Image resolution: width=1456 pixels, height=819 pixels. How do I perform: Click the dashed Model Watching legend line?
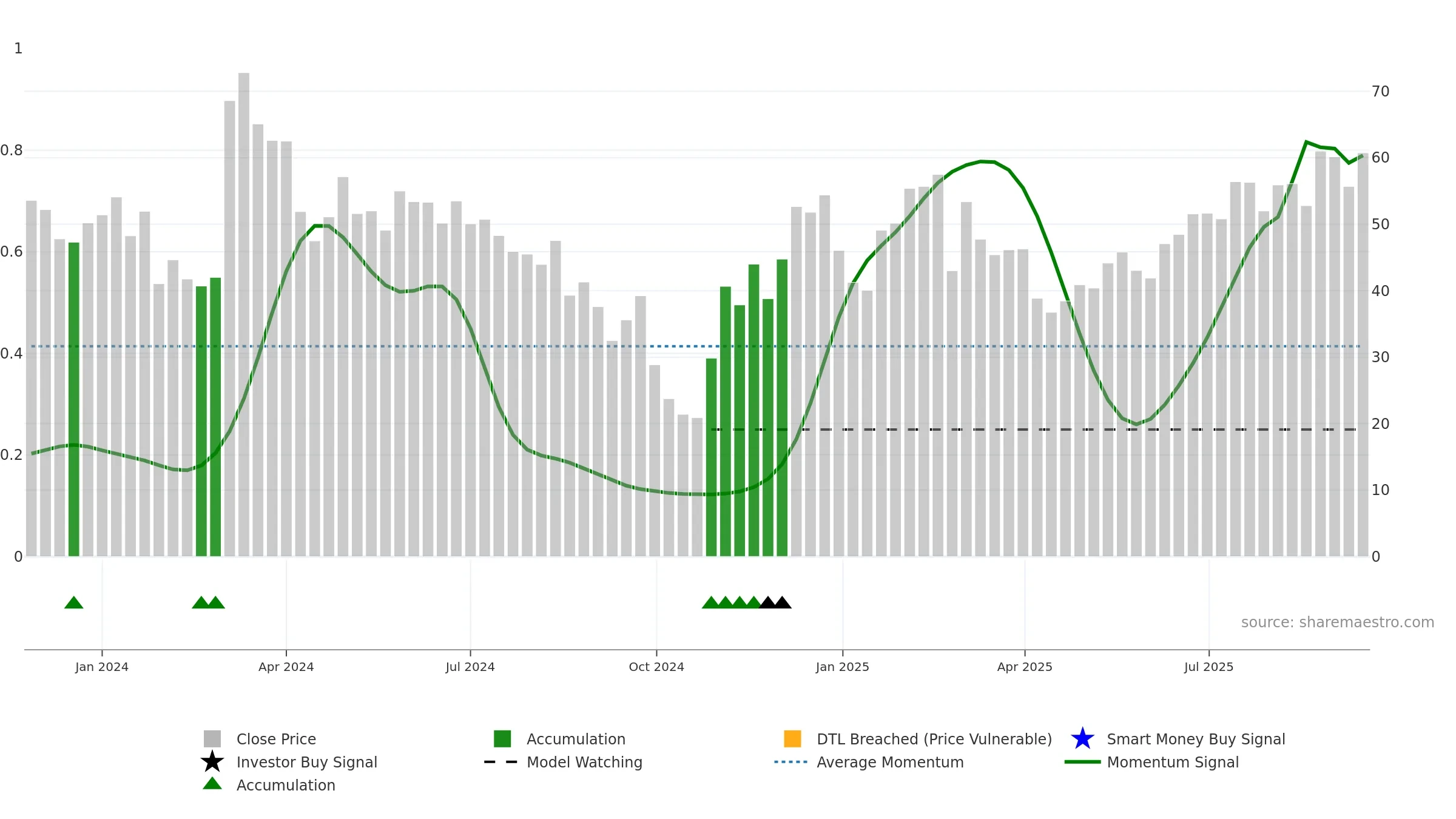pos(501,762)
